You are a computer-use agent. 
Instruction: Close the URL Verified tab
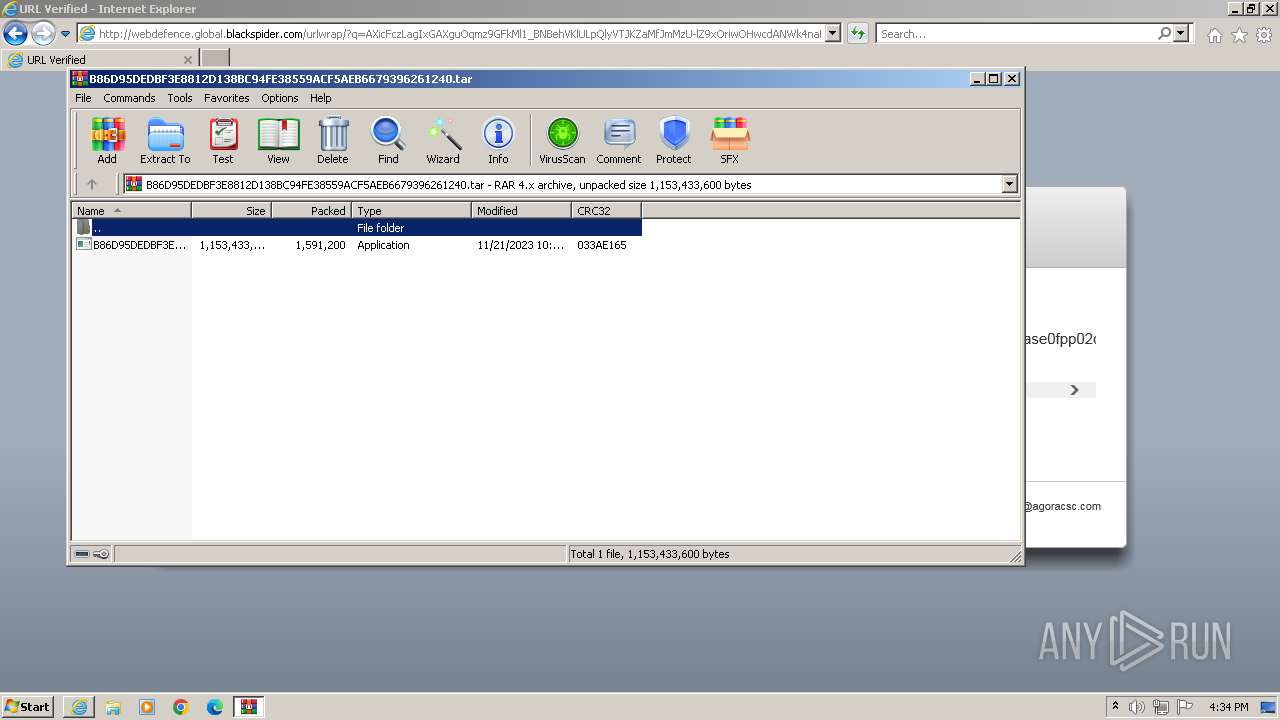[x=188, y=59]
